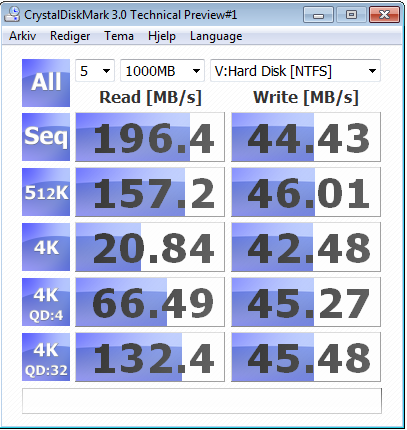Run the 4K random test
The width and height of the screenshot is (407, 430).
[x=46, y=247]
